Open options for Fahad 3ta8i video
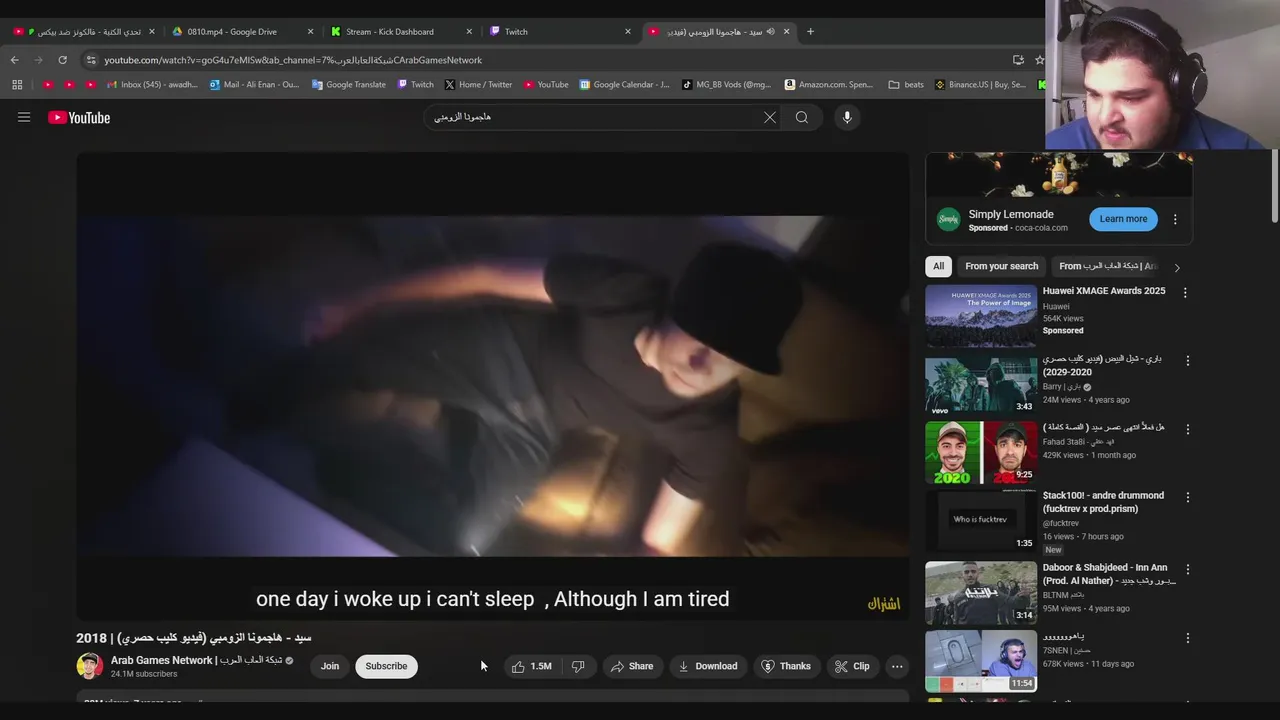The width and height of the screenshot is (1280, 720). pos(1187,429)
